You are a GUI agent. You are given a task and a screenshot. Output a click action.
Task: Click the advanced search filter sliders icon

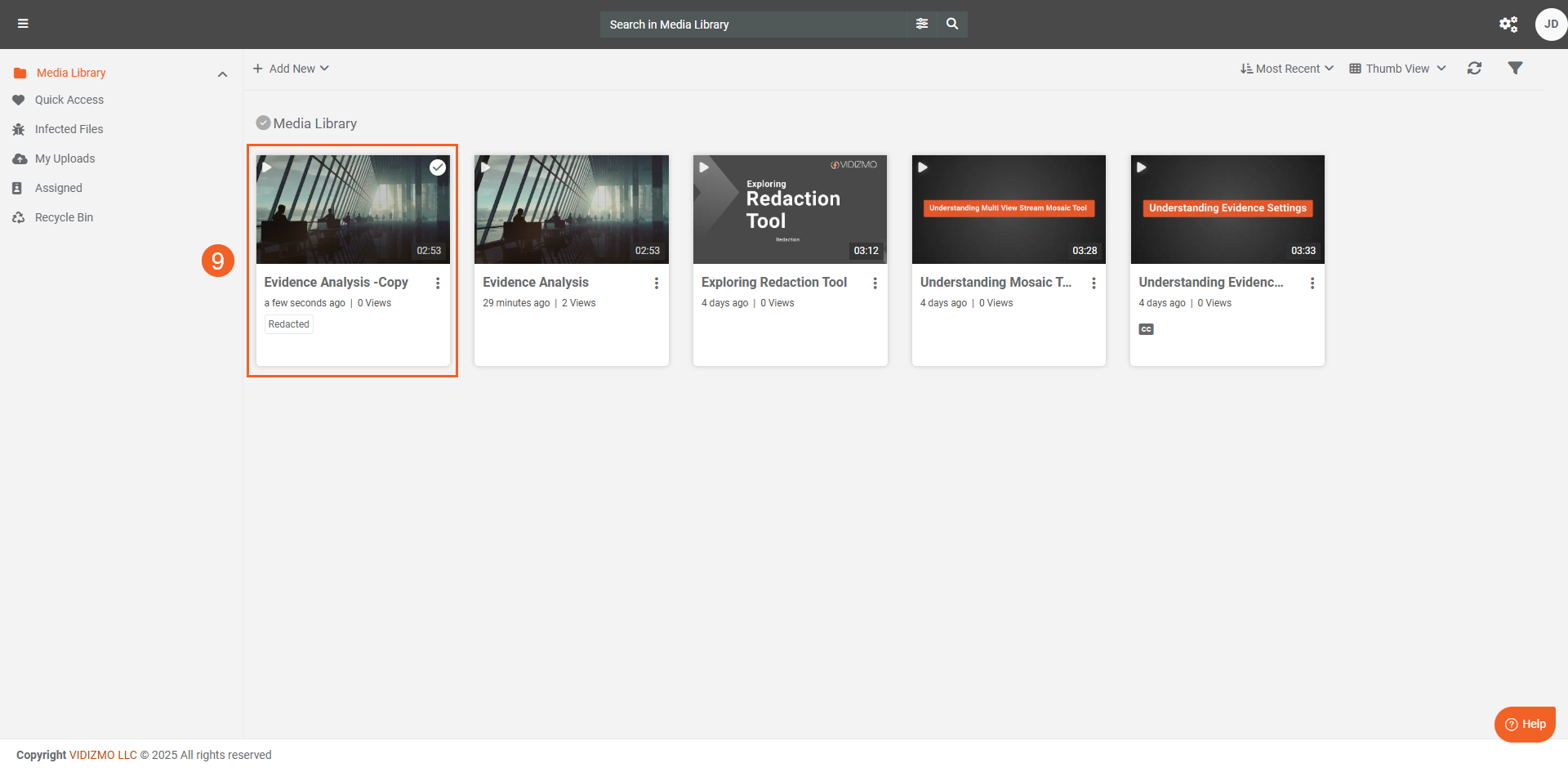click(x=922, y=24)
